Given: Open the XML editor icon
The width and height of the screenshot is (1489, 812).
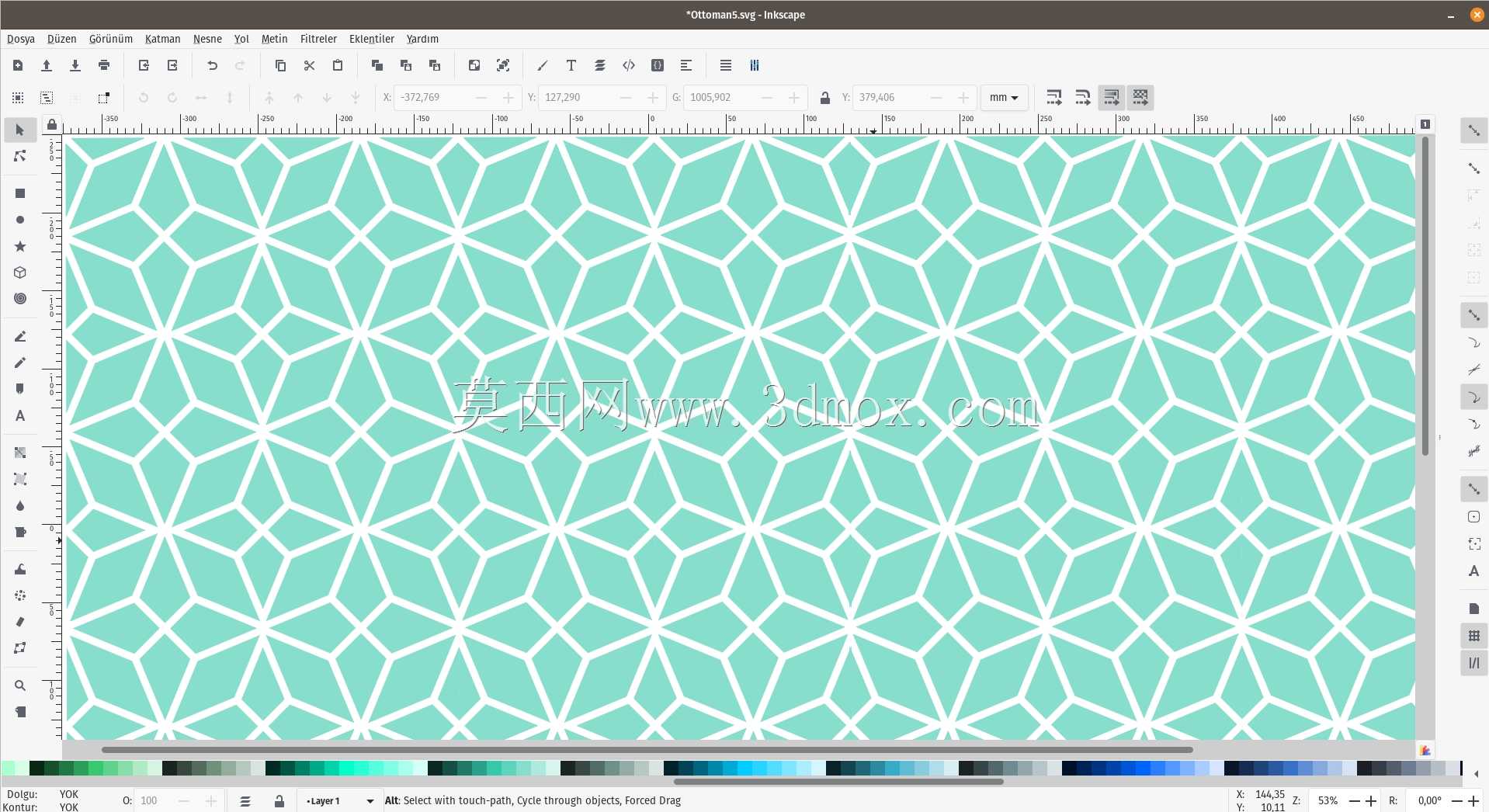Looking at the screenshot, I should pos(629,65).
